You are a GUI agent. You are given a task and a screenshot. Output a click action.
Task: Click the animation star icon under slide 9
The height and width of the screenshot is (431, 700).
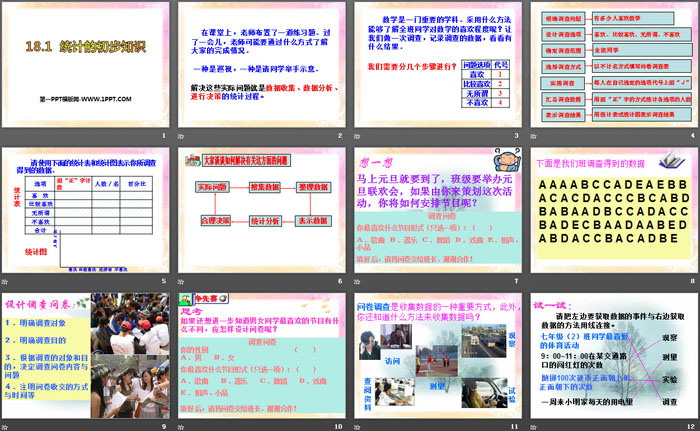(x=7, y=425)
